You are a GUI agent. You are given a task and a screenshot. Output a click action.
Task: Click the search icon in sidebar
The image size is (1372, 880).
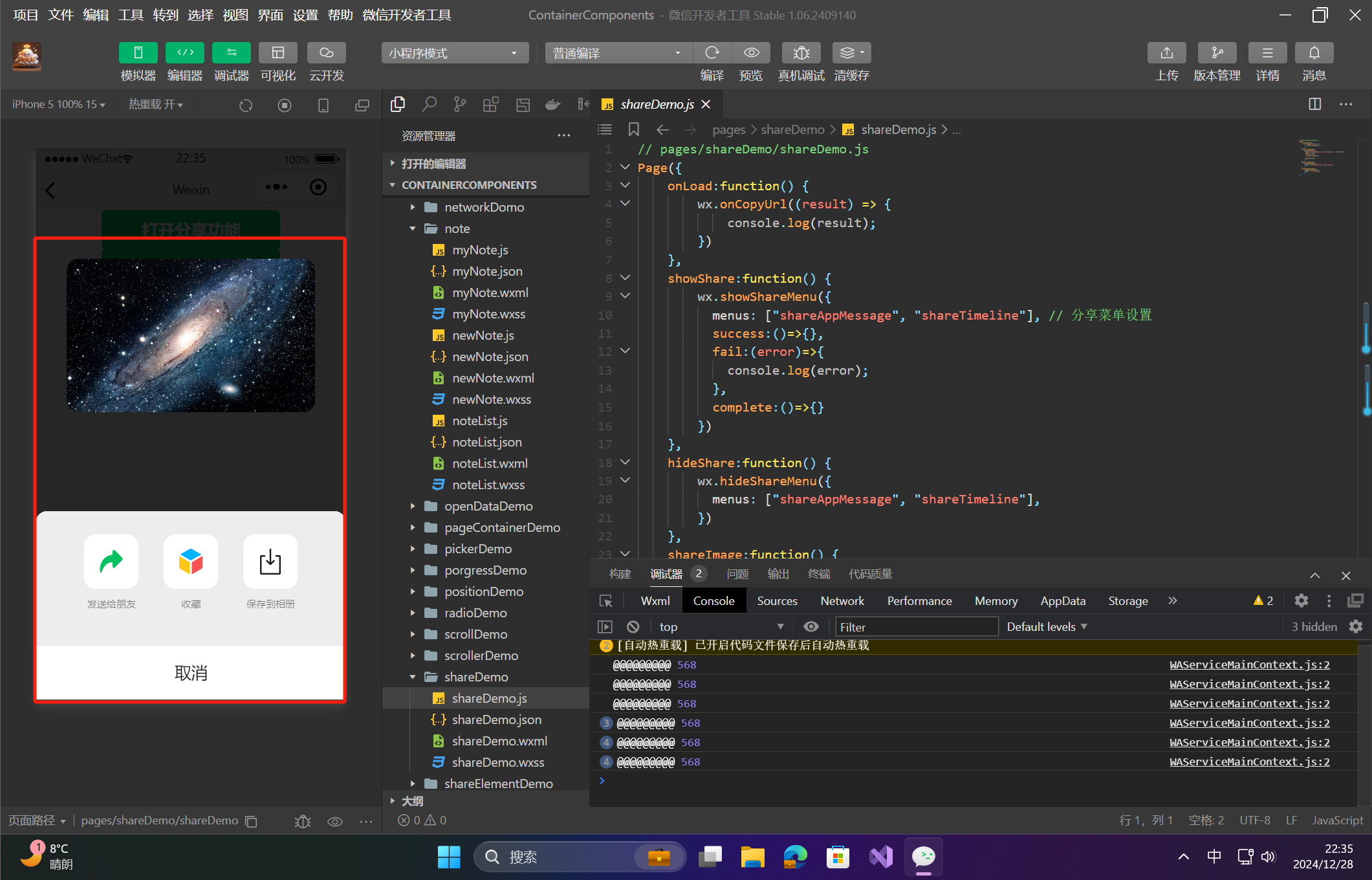tap(429, 104)
